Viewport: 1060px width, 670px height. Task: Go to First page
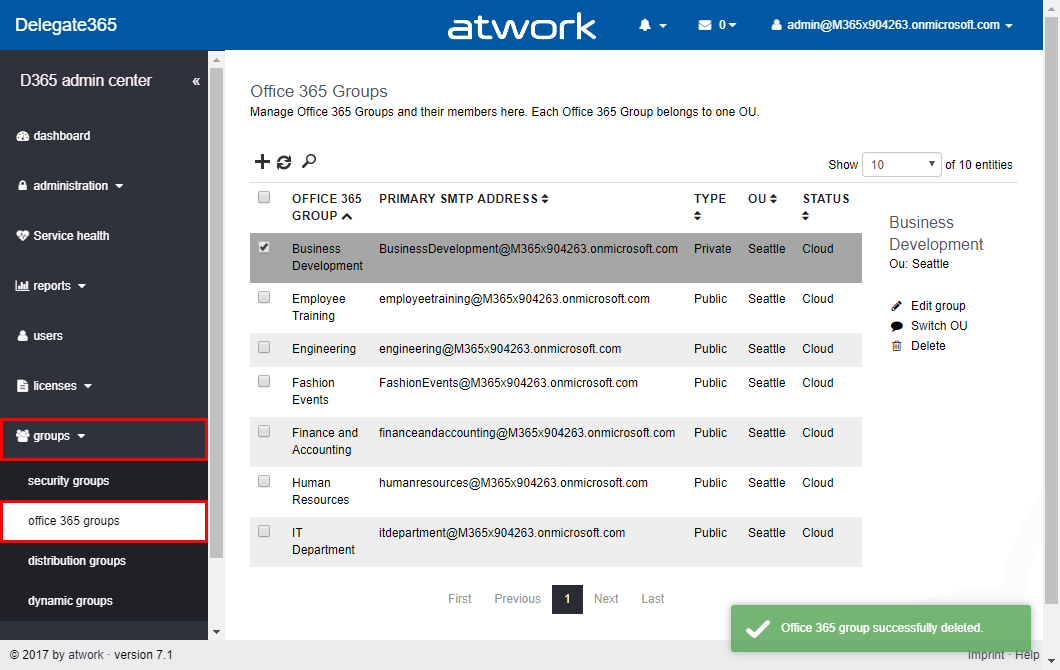tap(460, 599)
